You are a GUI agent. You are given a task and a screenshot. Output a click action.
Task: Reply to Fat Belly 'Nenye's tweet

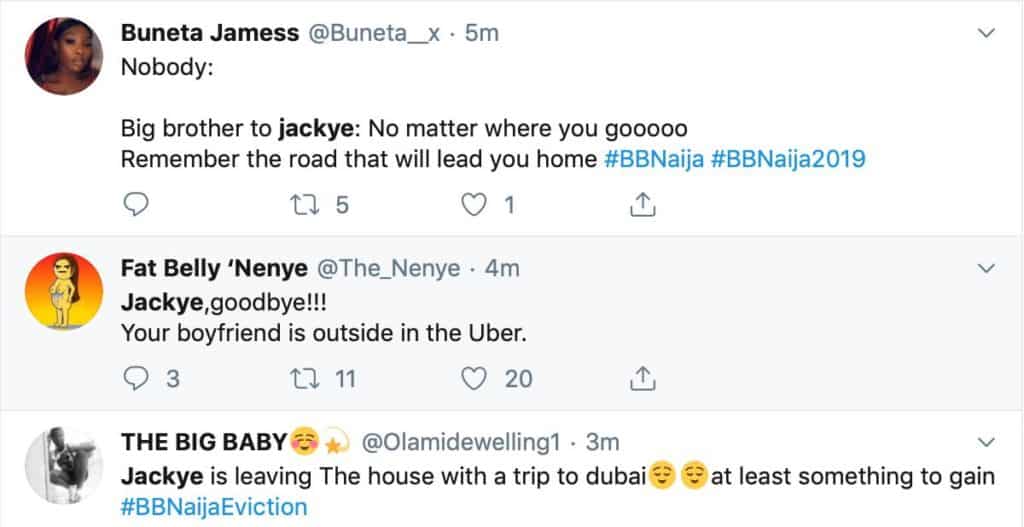click(136, 379)
